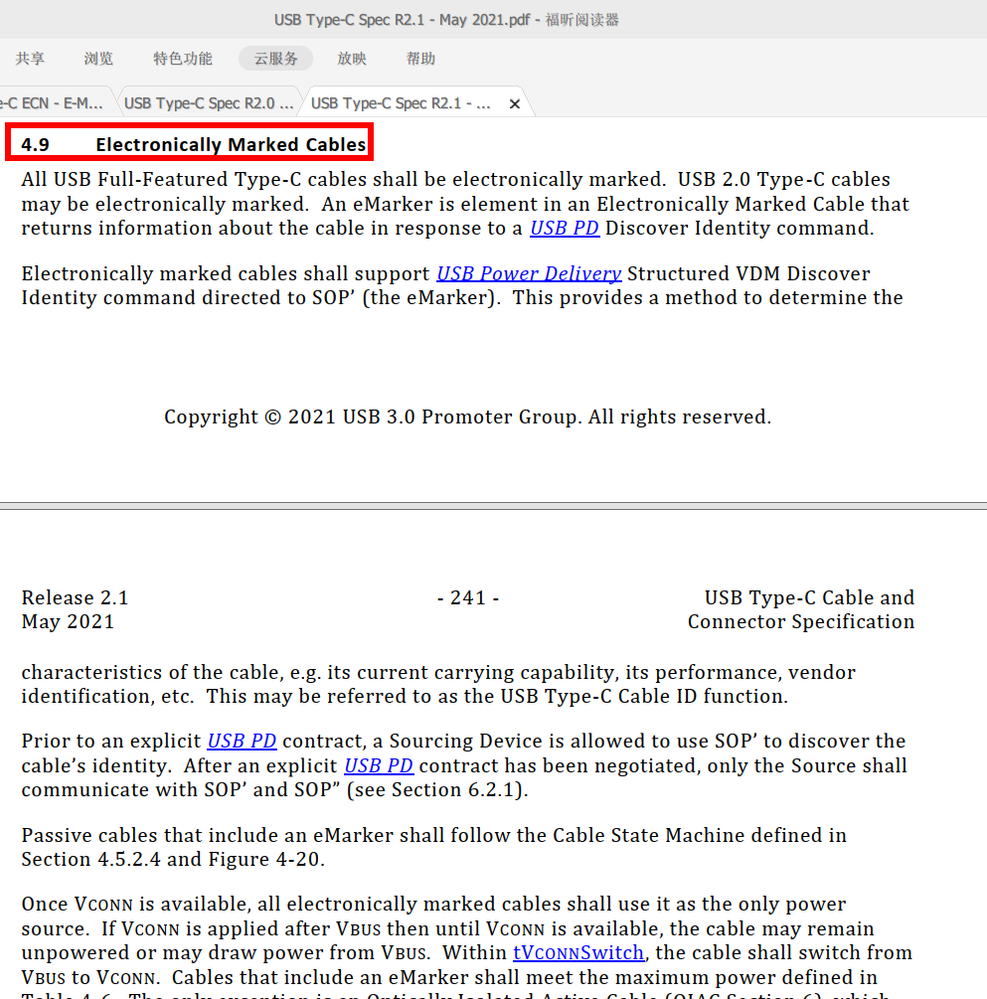Follow the tVCONNSwitch link
Screen dimensions: 987x999
[579, 952]
